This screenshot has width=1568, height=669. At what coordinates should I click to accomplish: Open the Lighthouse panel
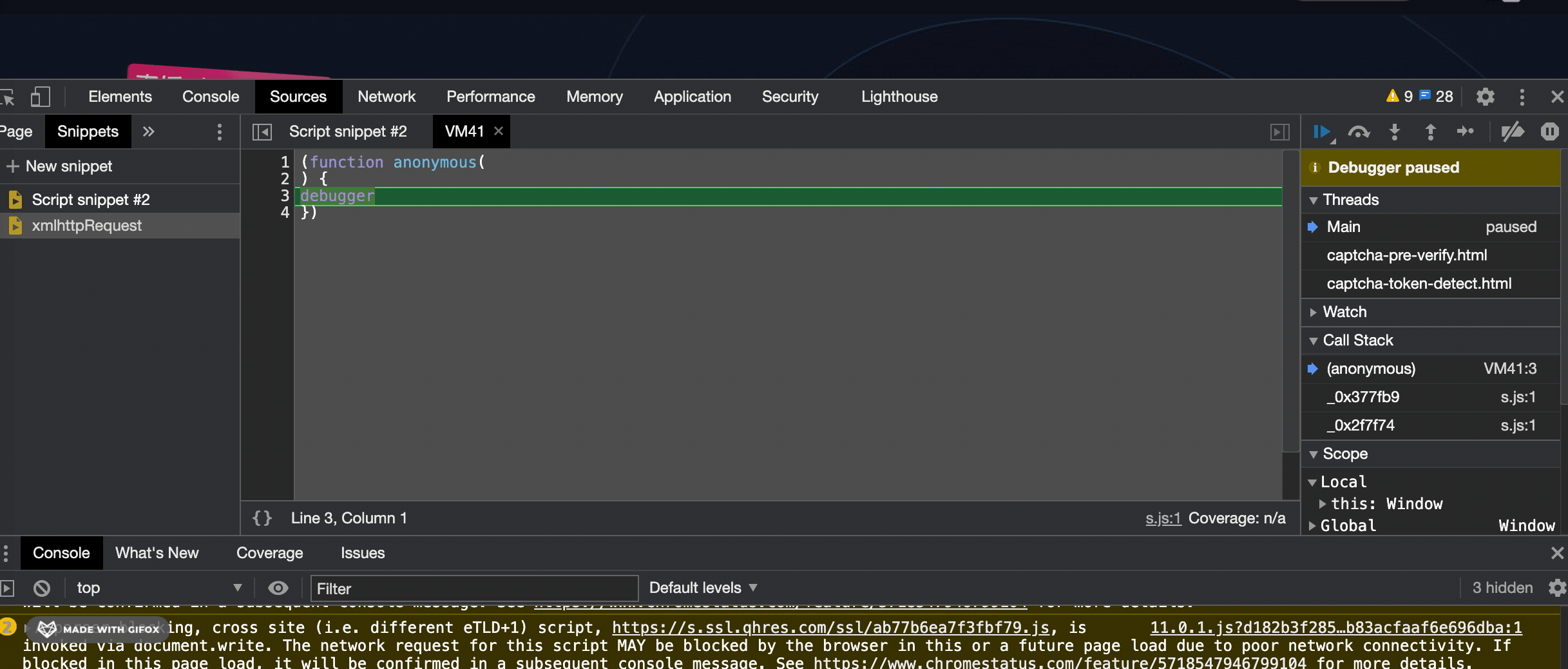coord(899,97)
